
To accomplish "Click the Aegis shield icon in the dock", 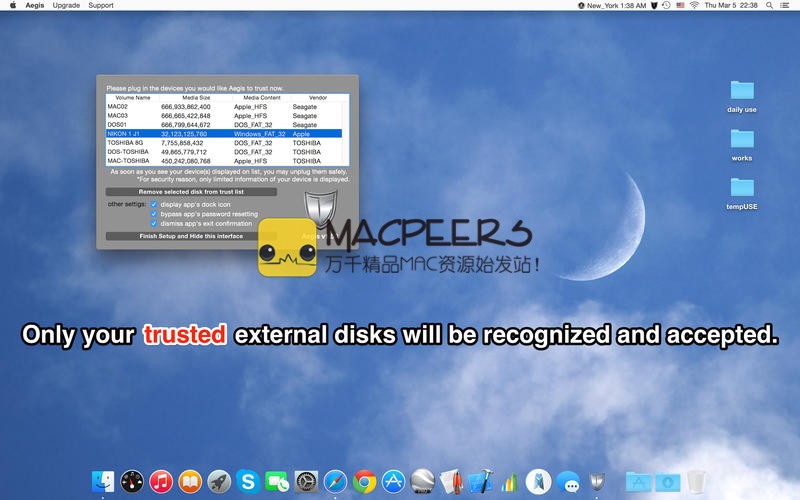I will [597, 482].
